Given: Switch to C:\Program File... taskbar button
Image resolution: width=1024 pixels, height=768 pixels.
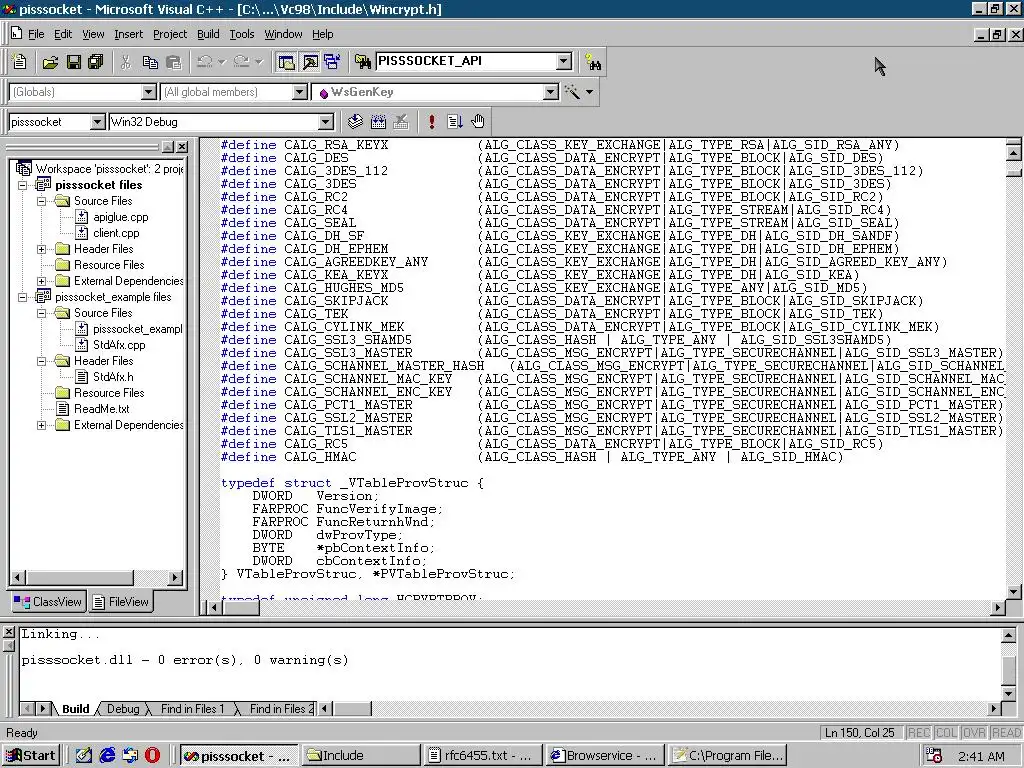Looking at the screenshot, I should point(727,756).
